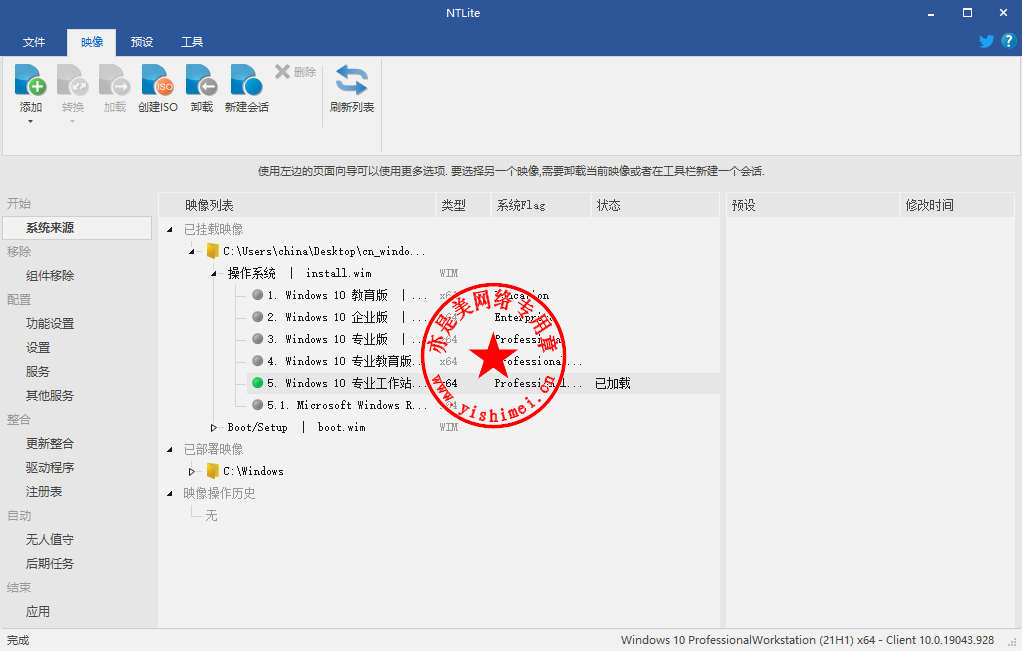1022x651 pixels.
Task: Click the 创建ISO toolbar icon
Action: (158, 80)
